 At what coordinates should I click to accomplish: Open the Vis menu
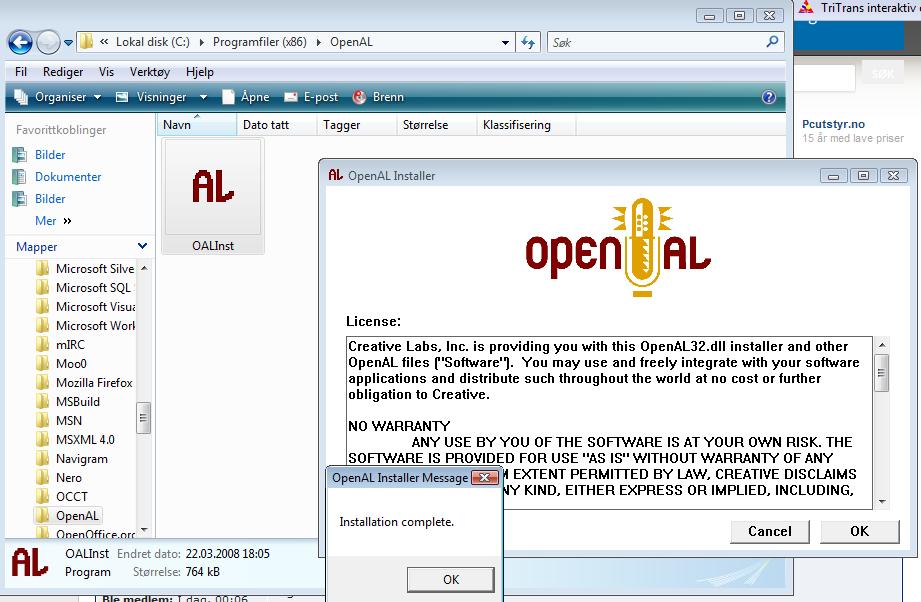coord(106,72)
